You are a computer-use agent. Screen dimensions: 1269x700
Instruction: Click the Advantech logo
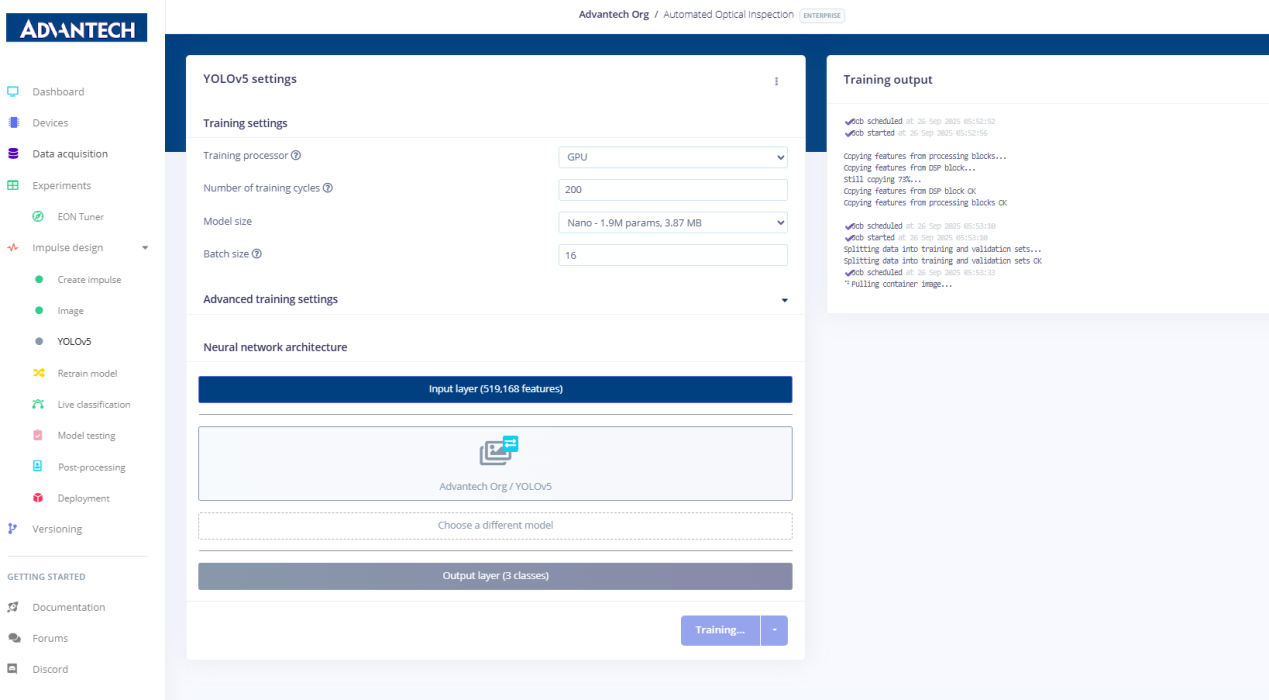(77, 29)
